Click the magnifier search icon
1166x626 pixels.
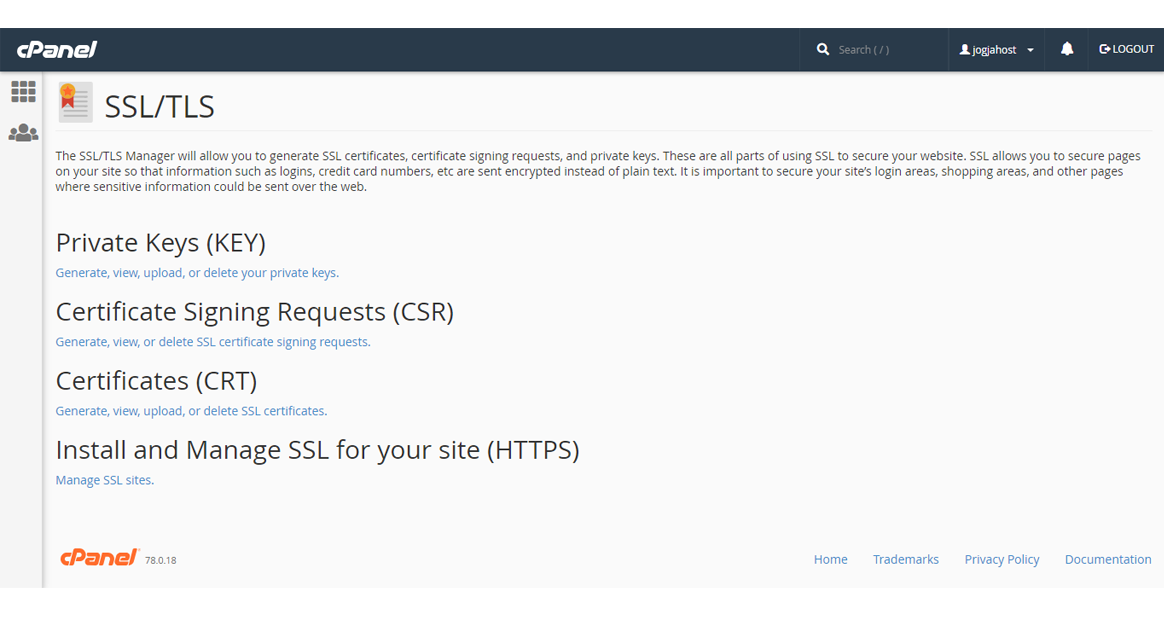822,50
